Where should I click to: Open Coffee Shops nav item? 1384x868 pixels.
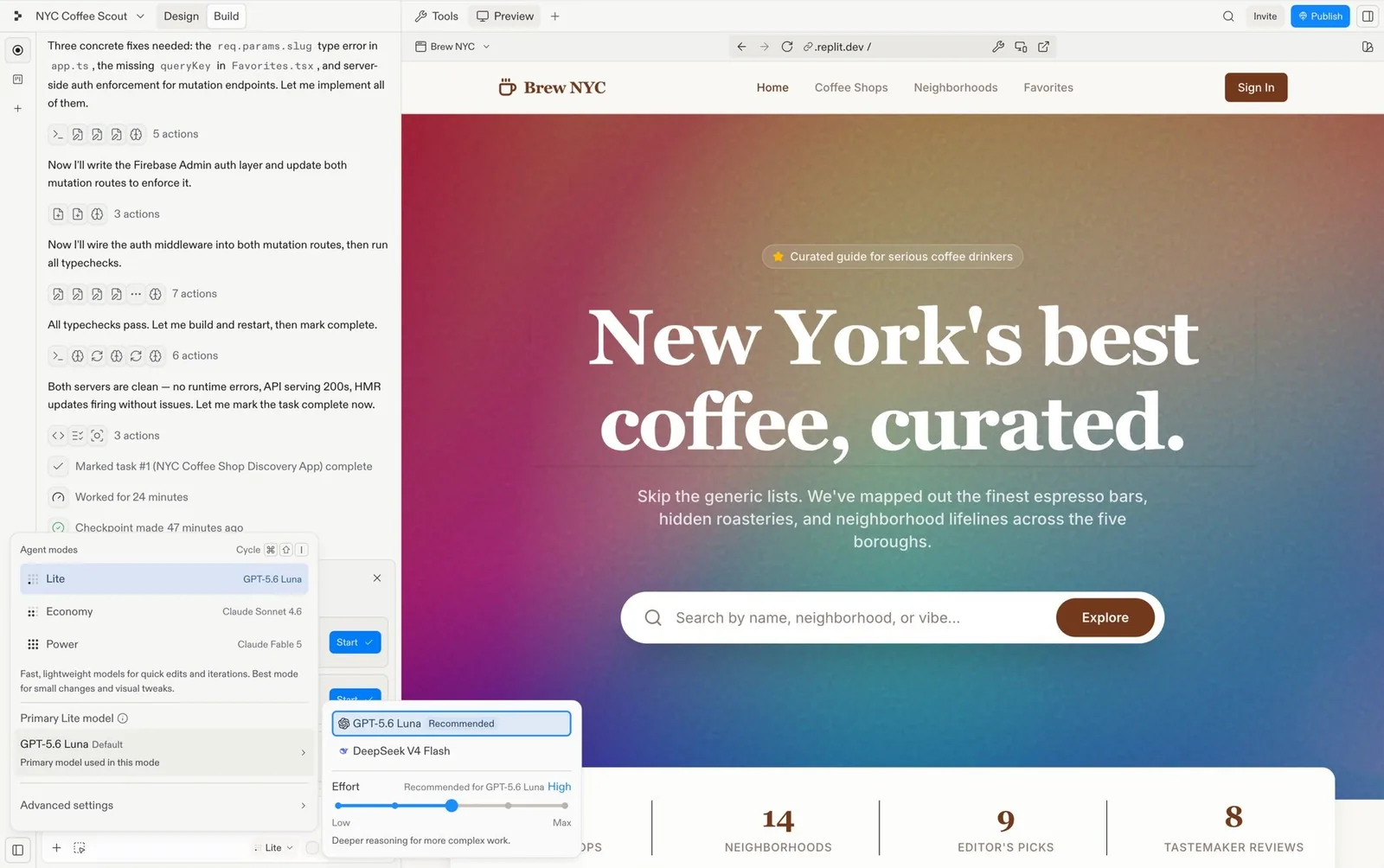[851, 87]
